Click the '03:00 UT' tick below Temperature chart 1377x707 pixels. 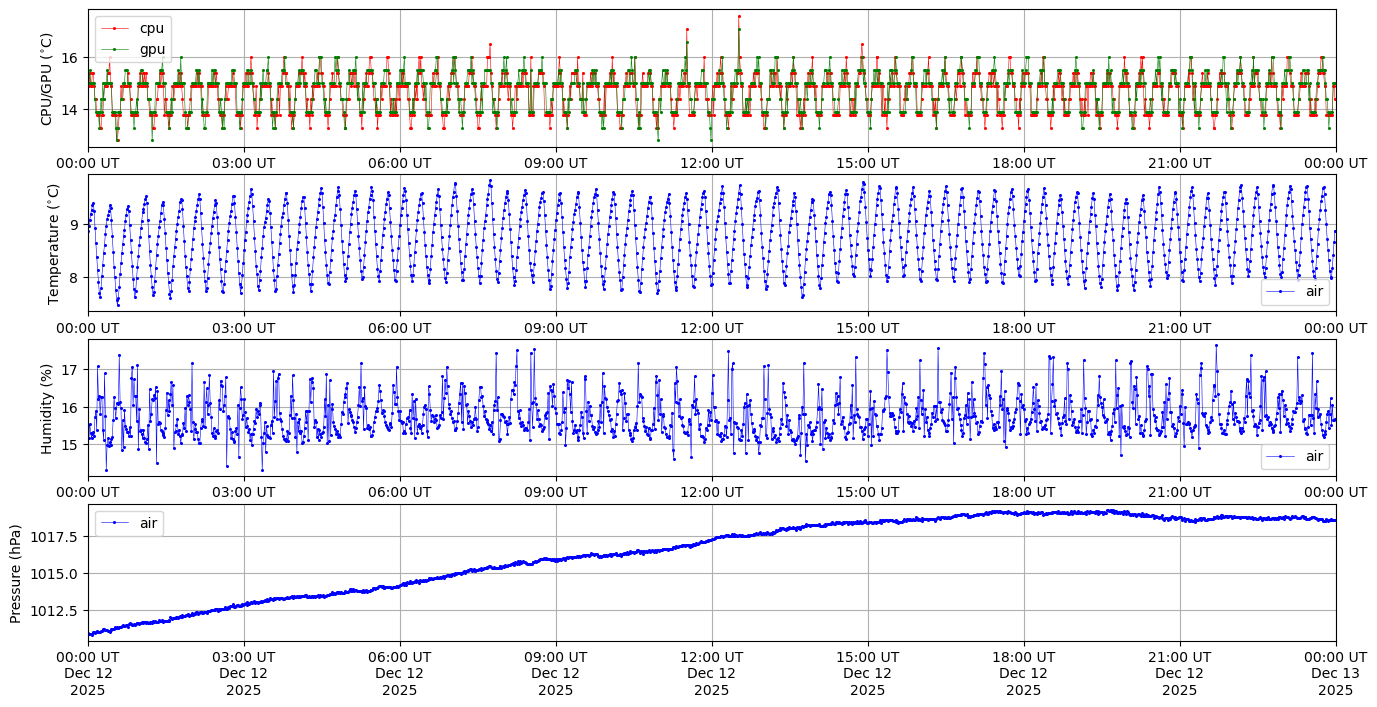[243, 328]
